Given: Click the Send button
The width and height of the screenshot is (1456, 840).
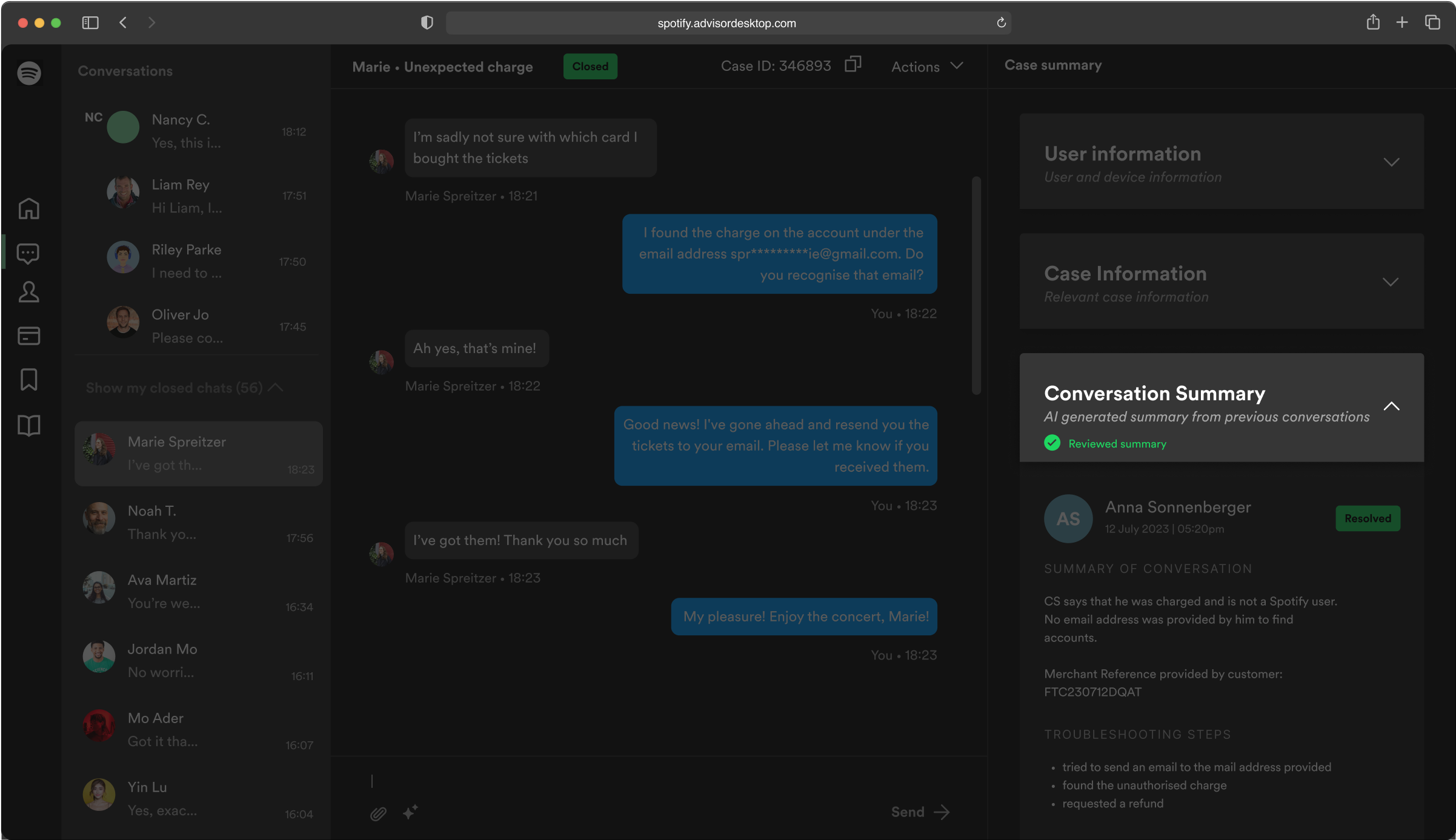Looking at the screenshot, I should [920, 812].
